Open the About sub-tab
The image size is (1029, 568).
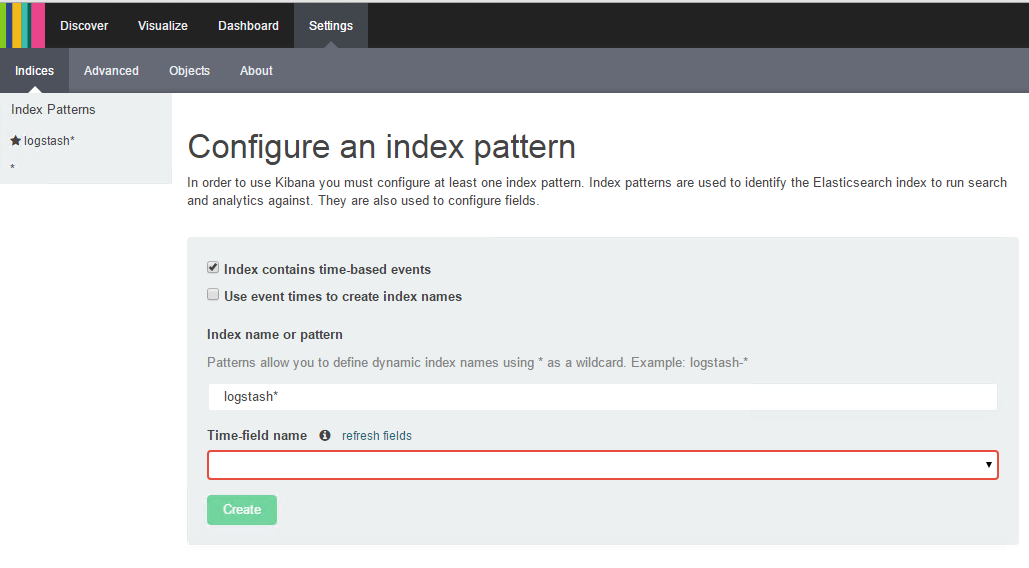click(x=256, y=71)
